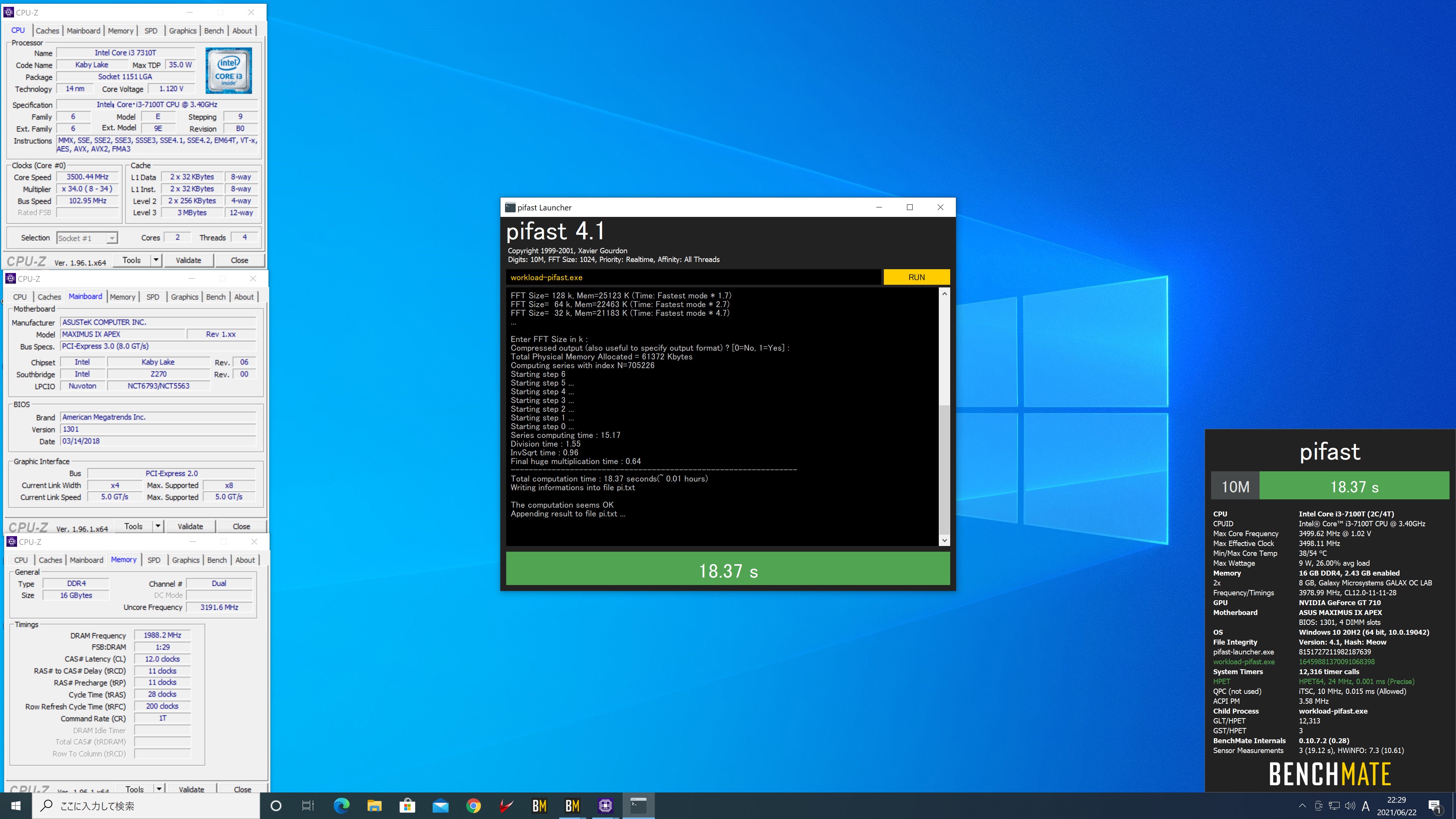Screen dimensions: 1456x819
Task: Expand Tools dropdown arrow in Memory CPU-Z window
Action: pos(159,789)
